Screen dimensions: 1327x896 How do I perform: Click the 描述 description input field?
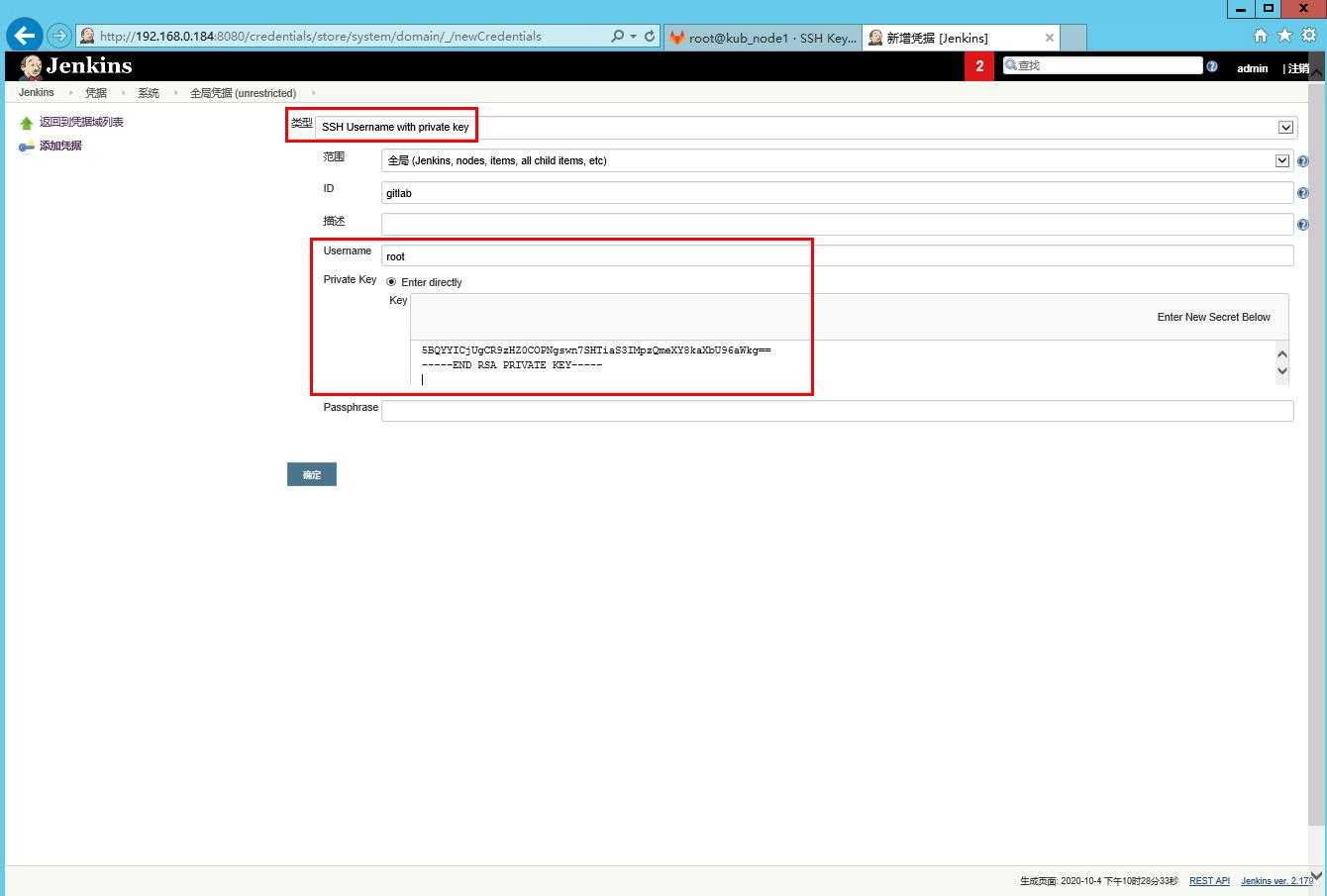tap(837, 224)
